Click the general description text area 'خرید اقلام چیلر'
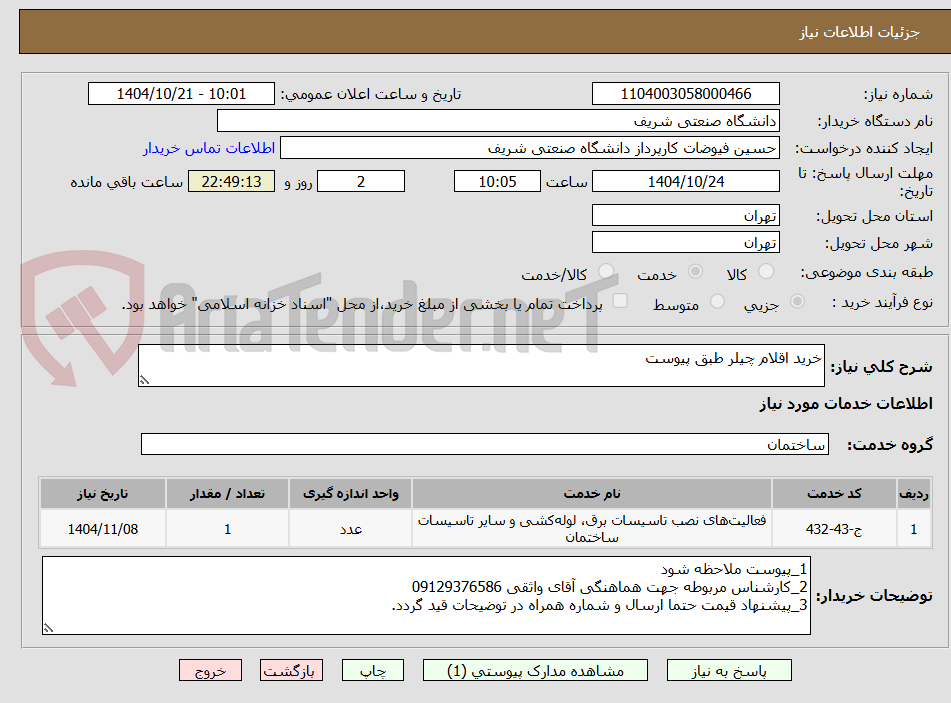951x703 pixels. tap(481, 365)
